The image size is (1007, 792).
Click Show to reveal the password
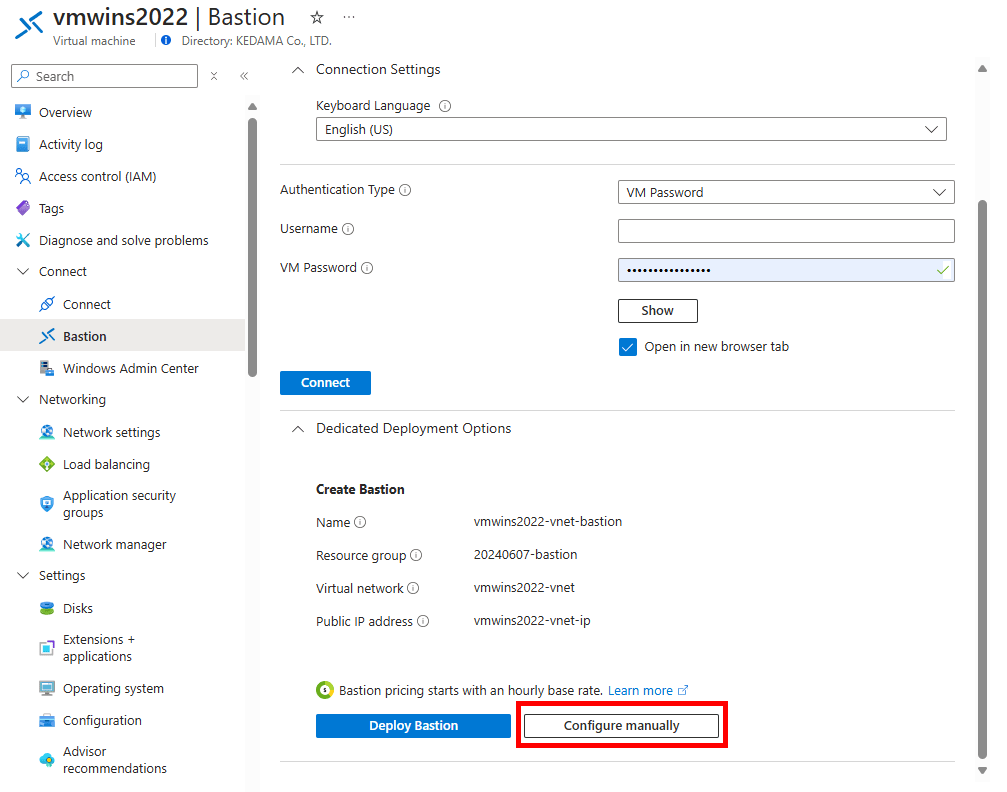pyautogui.click(x=658, y=311)
